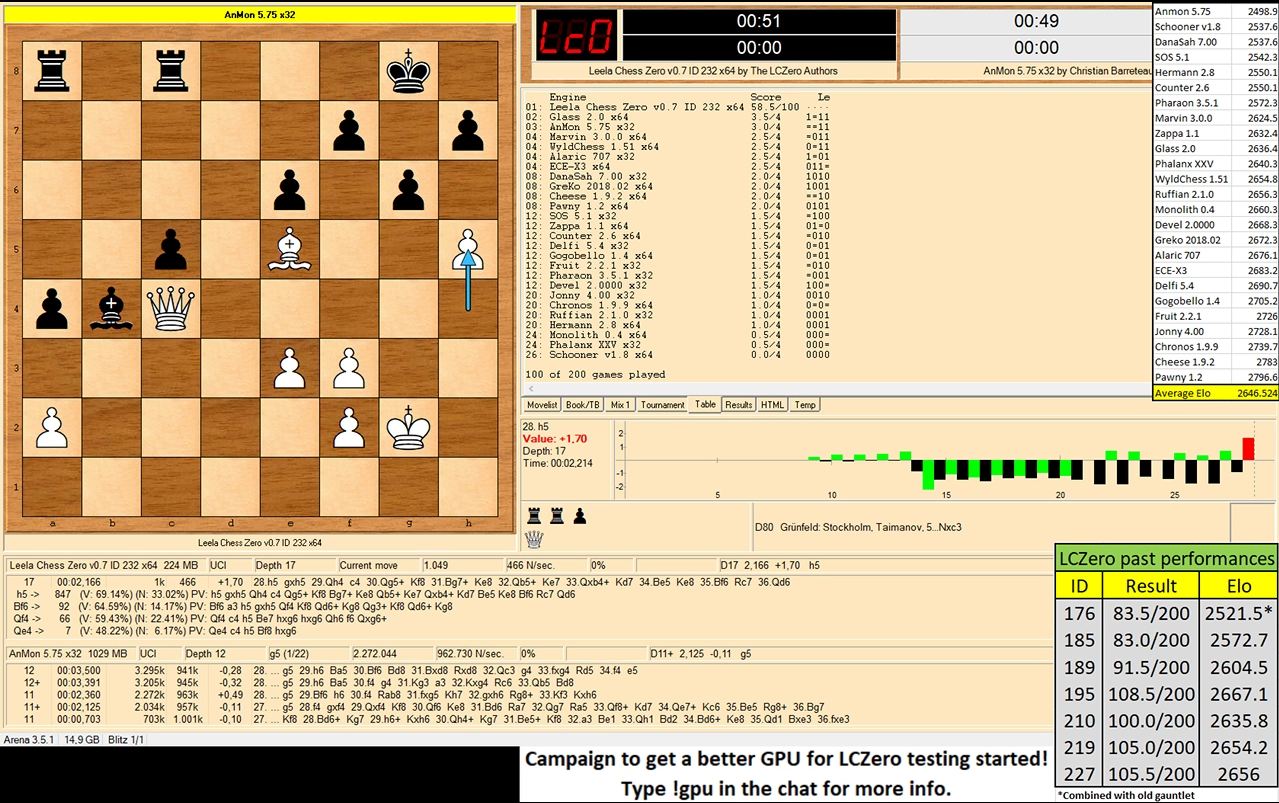Click the black pawn on a4
This screenshot has height=803, width=1279.
[x=51, y=309]
